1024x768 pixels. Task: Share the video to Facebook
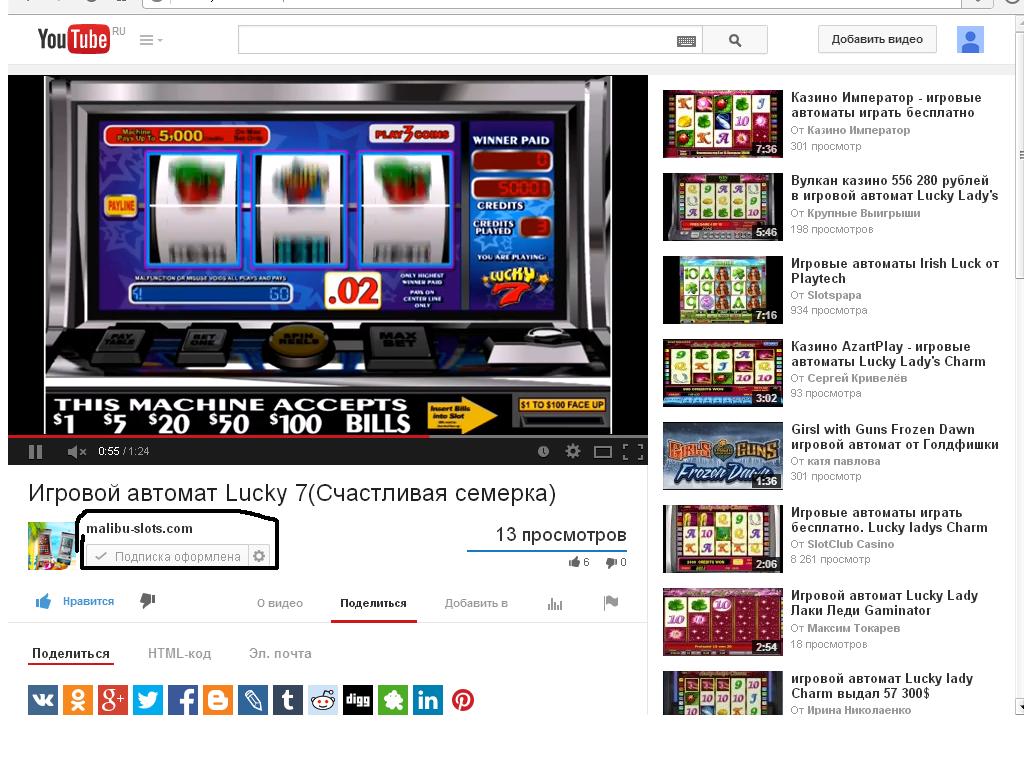(183, 700)
